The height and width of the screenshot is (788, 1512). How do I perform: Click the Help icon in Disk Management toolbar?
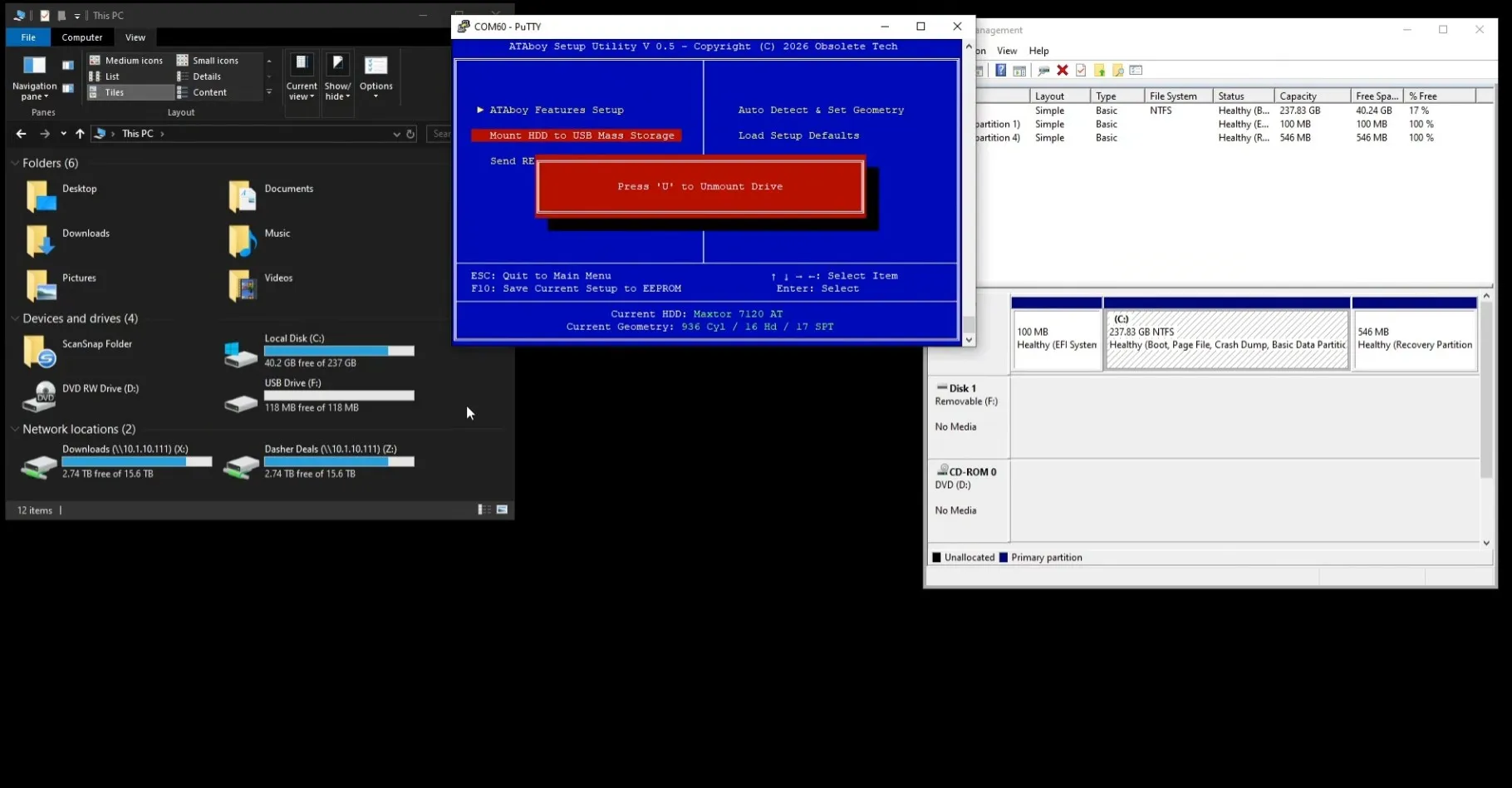(x=1001, y=71)
